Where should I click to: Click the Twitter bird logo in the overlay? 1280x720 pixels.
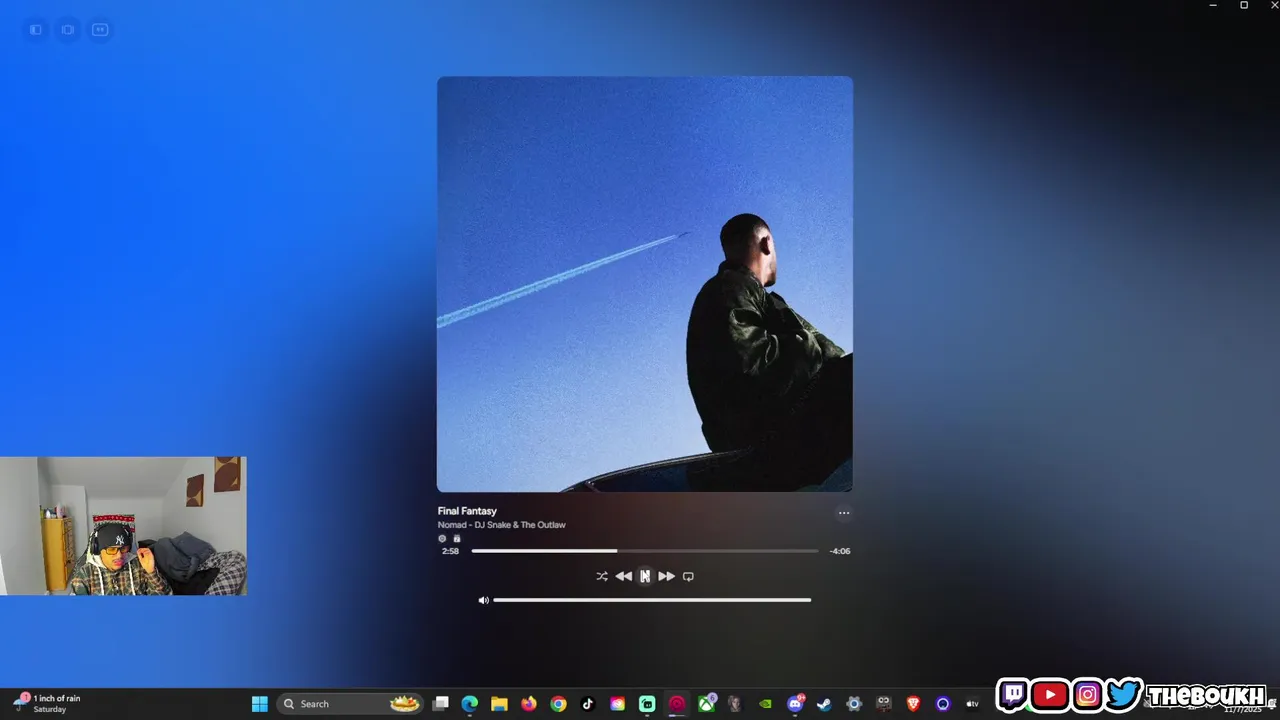(x=1124, y=694)
